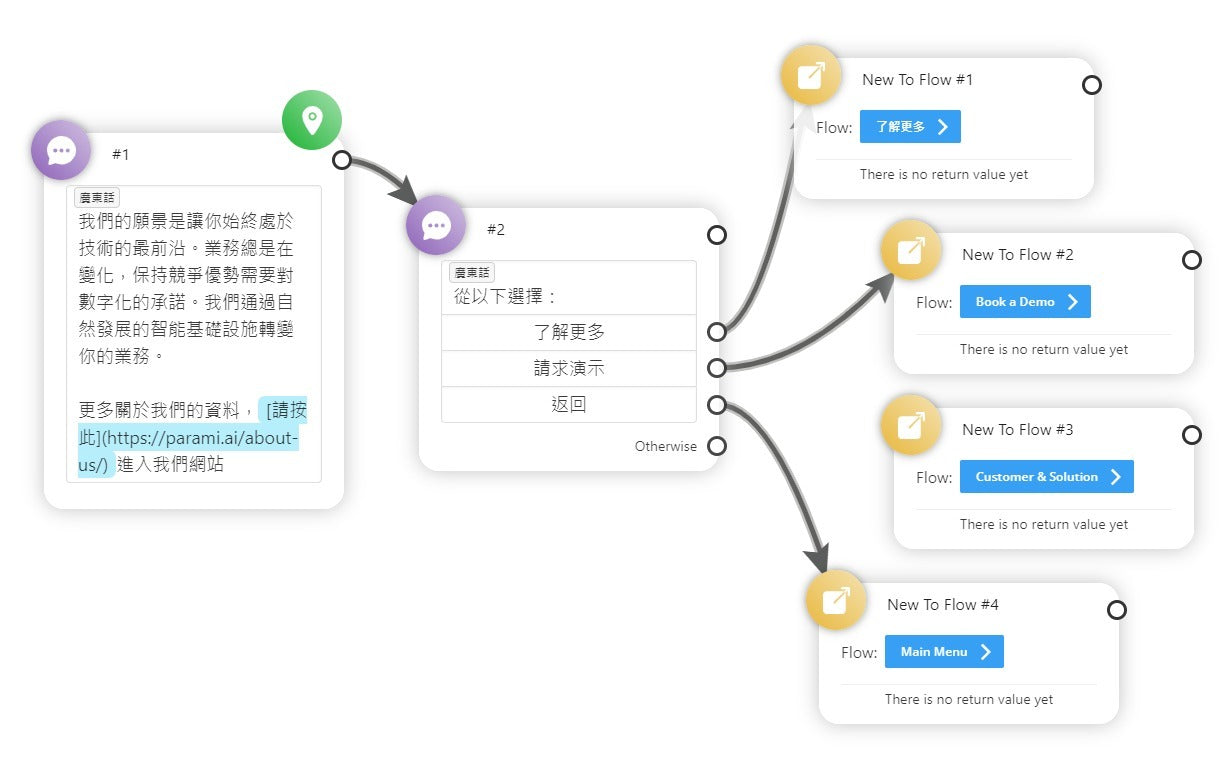Viewport: 1229px width, 772px height.
Task: Select the 返回 option in node #2
Action: pos(569,405)
